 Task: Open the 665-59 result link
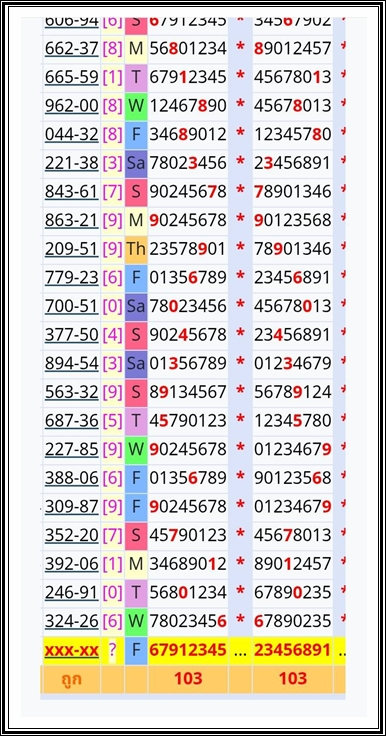pos(71,77)
